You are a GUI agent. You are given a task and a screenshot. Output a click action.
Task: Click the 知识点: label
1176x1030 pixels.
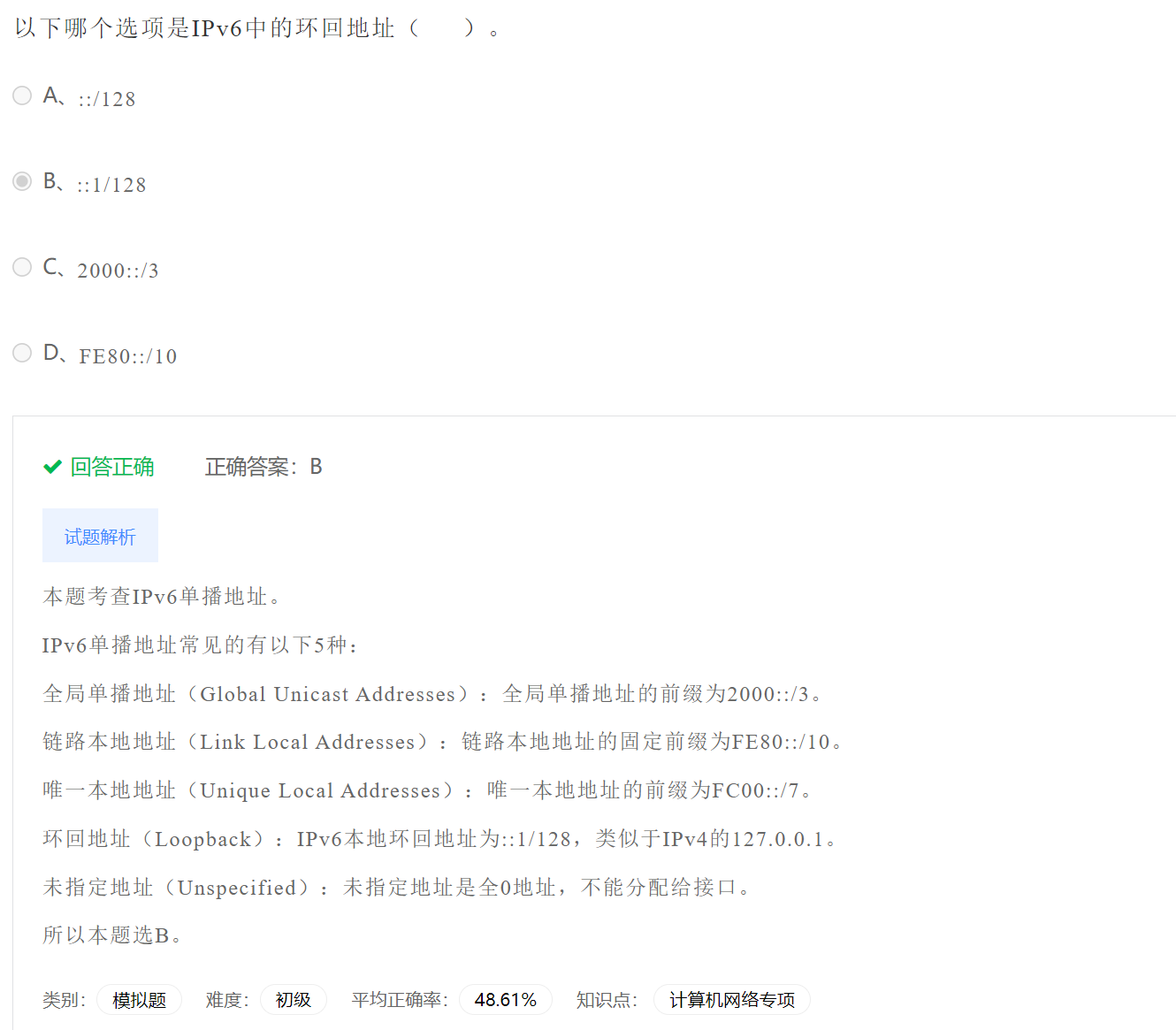(x=607, y=1000)
